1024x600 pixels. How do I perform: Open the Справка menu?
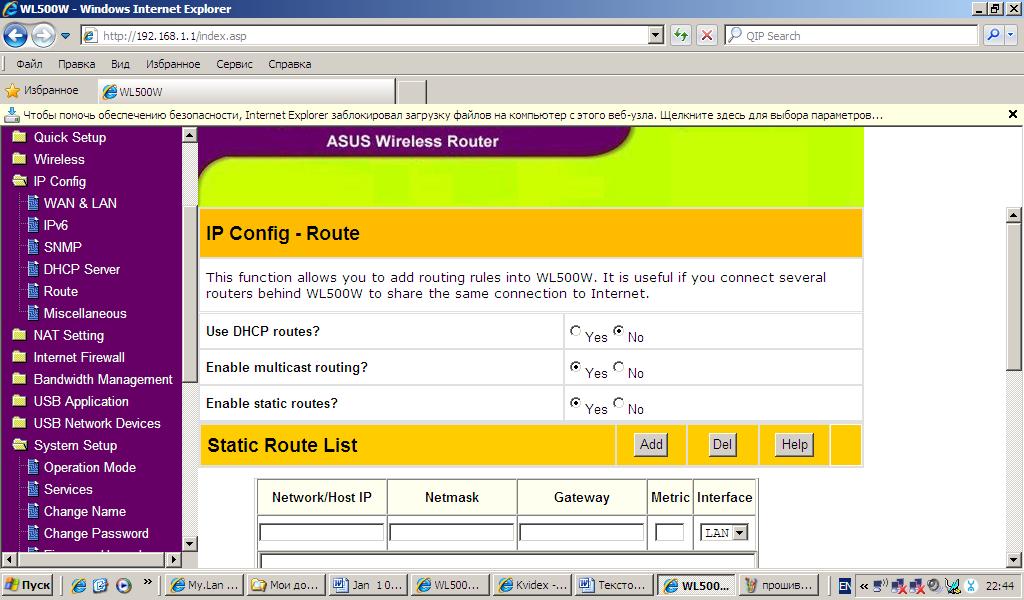coord(289,64)
